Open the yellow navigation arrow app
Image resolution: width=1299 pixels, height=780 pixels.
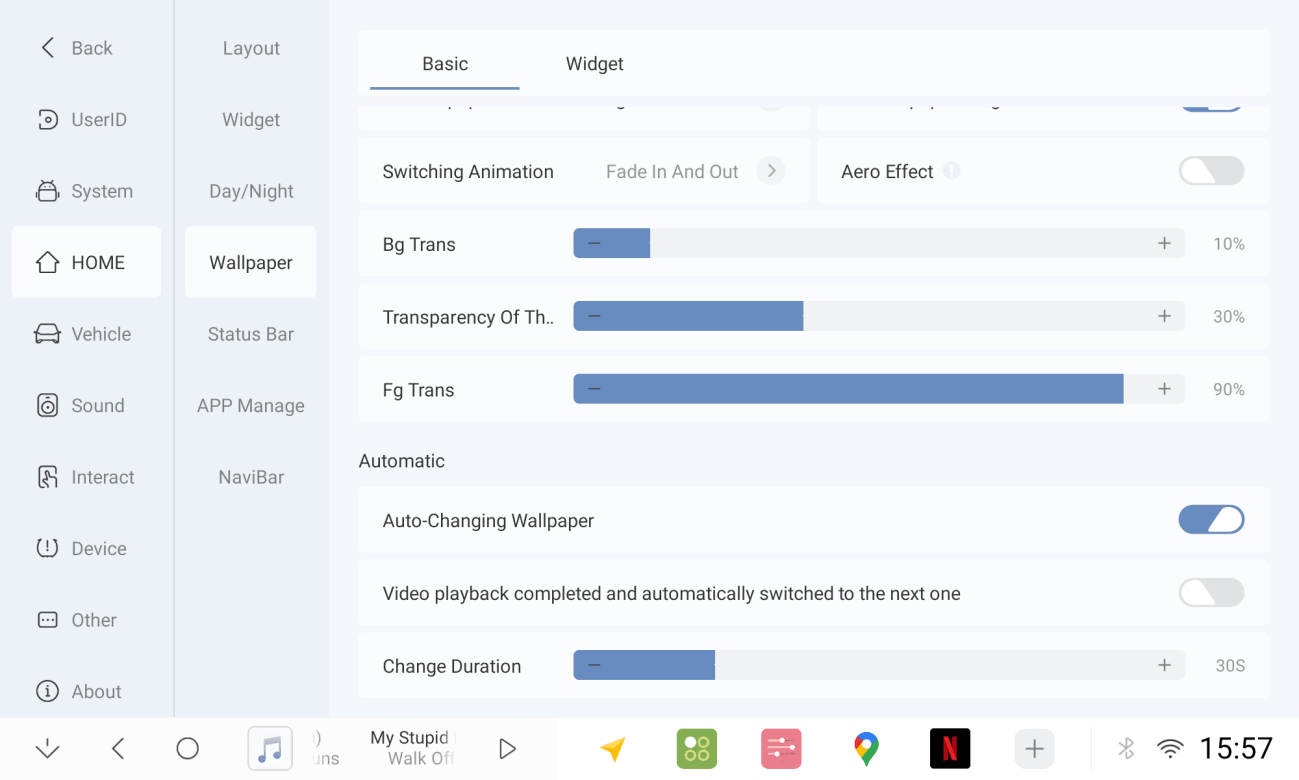click(613, 748)
